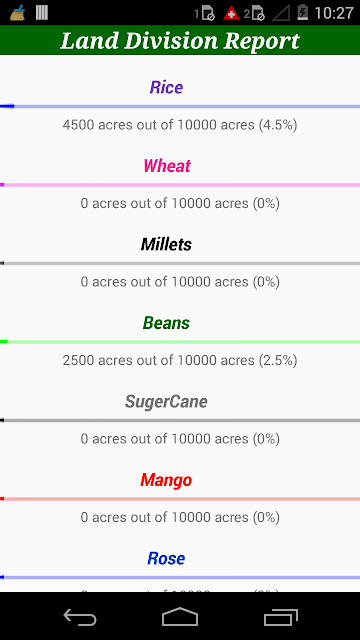Click the Beans green progress bar
This screenshot has width=360, height=640.
(180, 342)
